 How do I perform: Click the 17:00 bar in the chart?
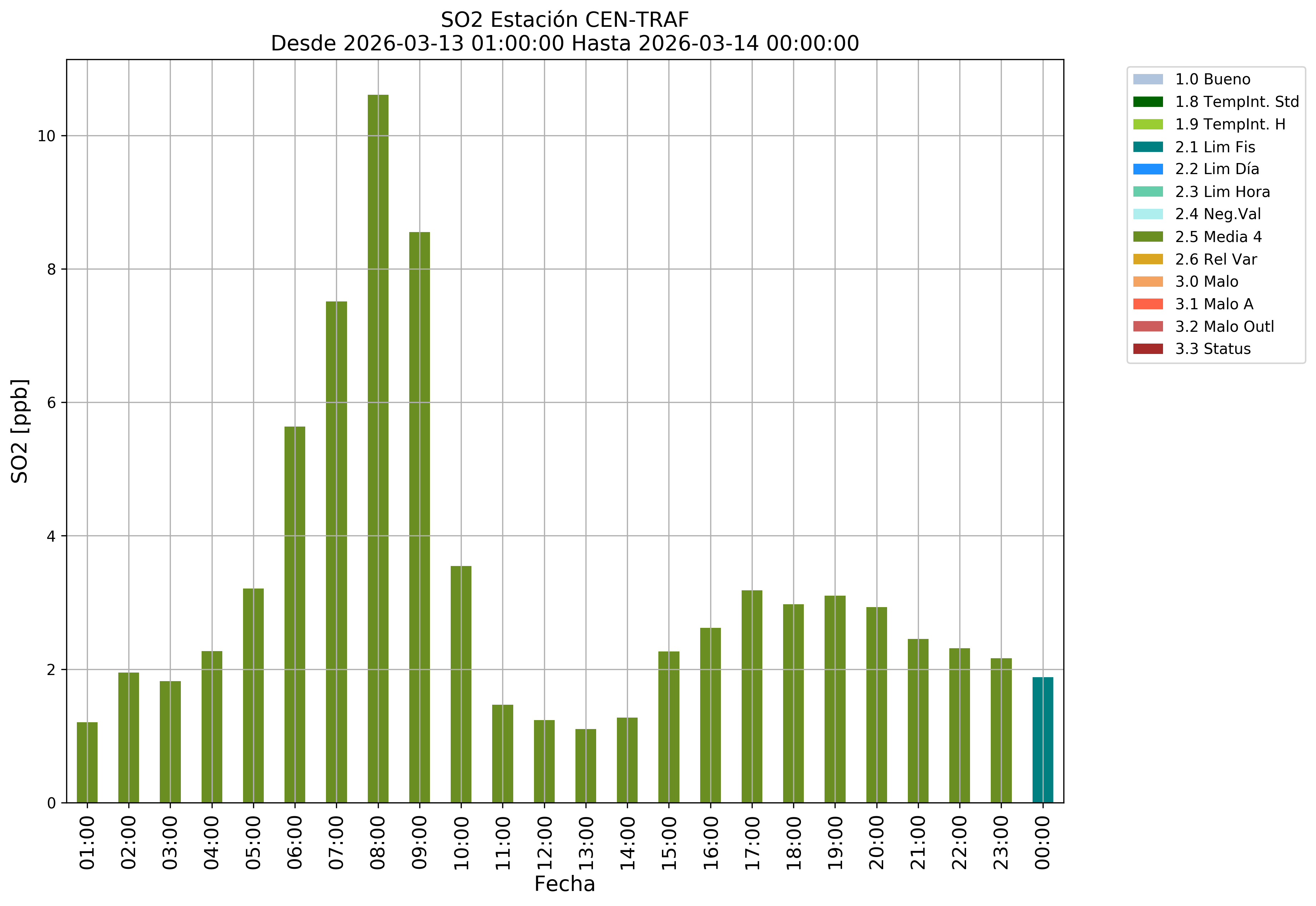752,696
